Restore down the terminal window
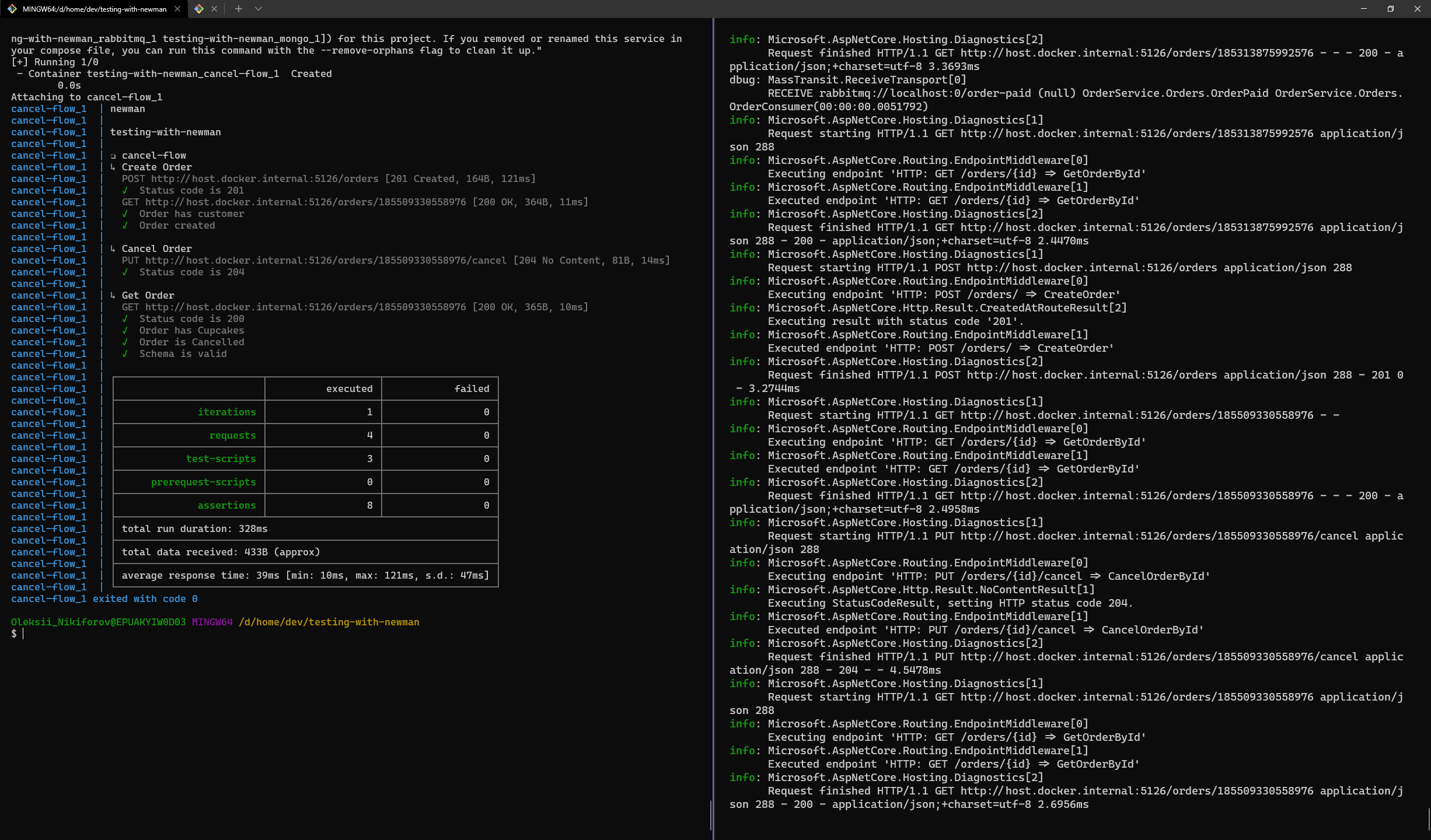 1391,9
